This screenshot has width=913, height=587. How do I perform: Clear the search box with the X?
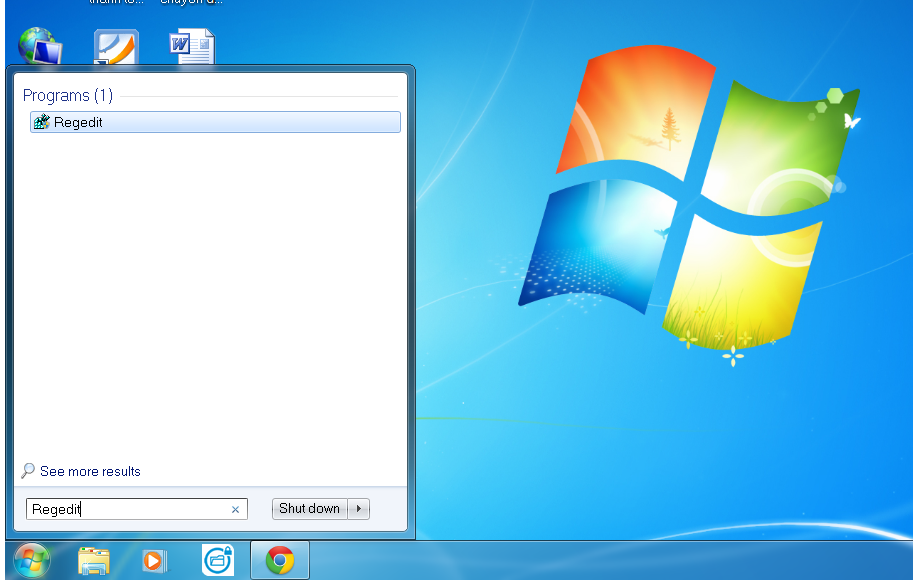pyautogui.click(x=235, y=510)
